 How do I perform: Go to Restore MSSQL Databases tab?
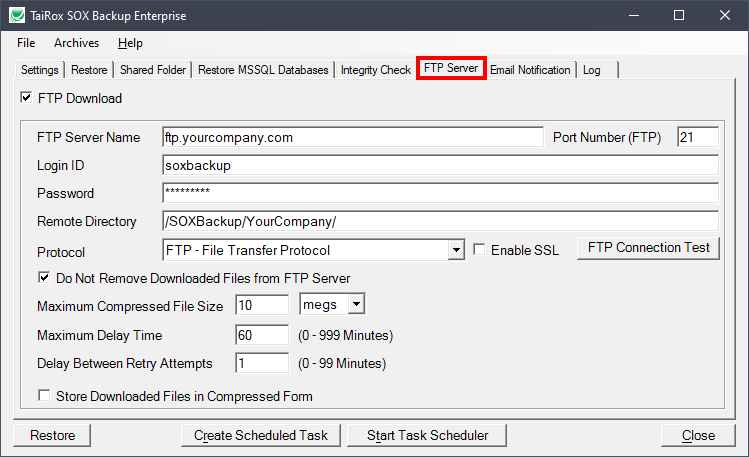[263, 70]
